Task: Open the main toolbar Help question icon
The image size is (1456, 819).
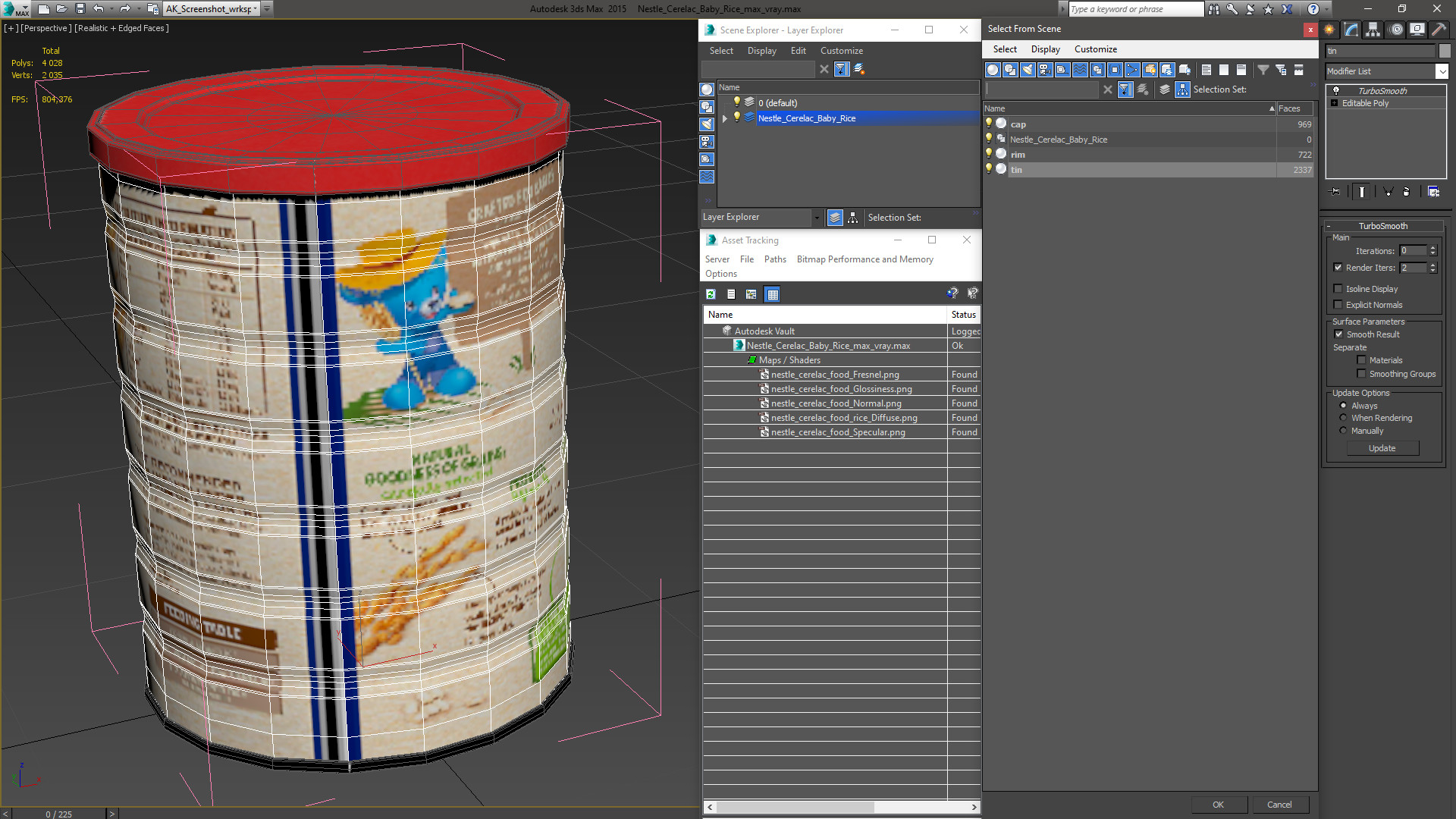Action: [1313, 9]
